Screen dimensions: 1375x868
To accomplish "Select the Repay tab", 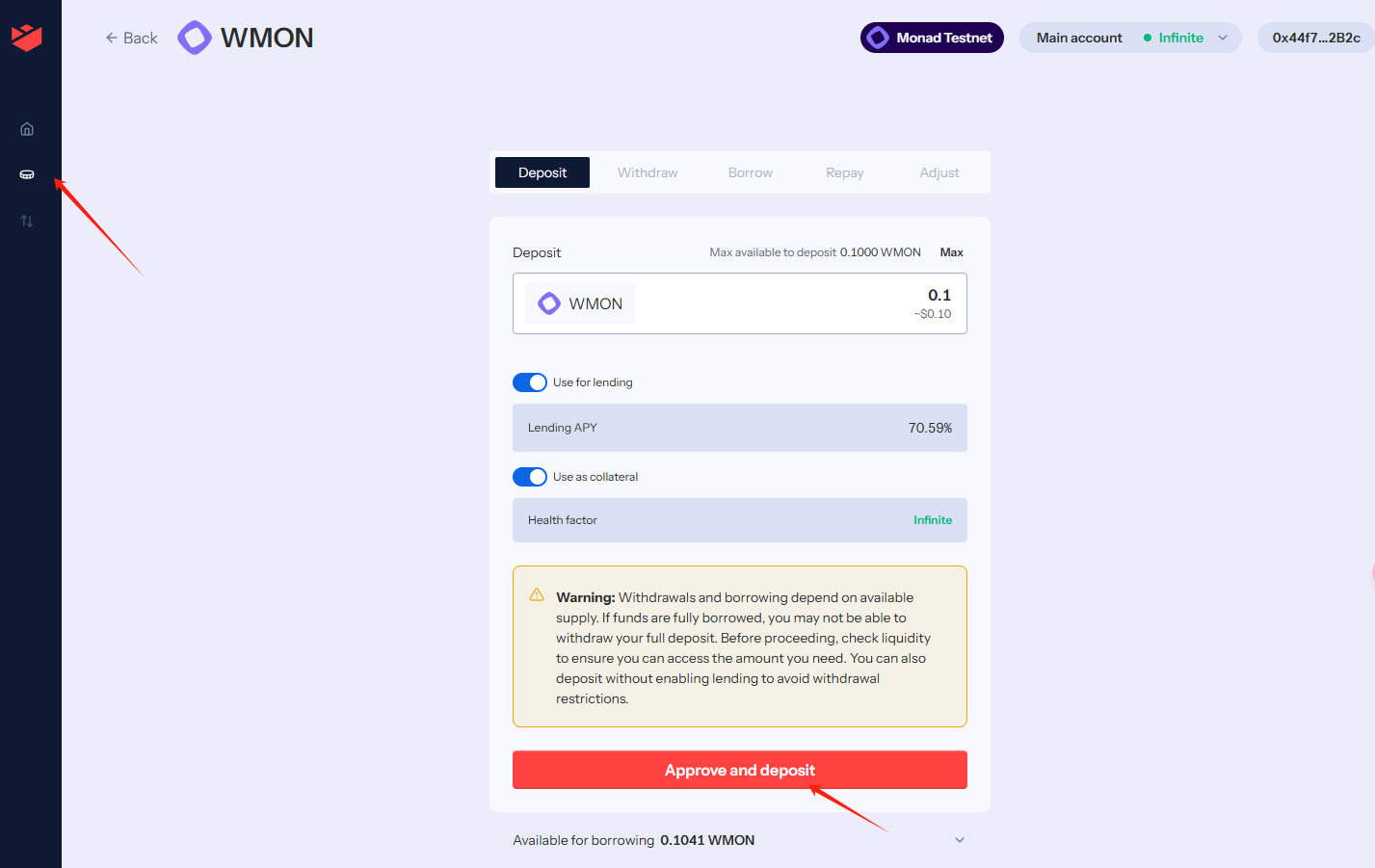I will pyautogui.click(x=845, y=172).
